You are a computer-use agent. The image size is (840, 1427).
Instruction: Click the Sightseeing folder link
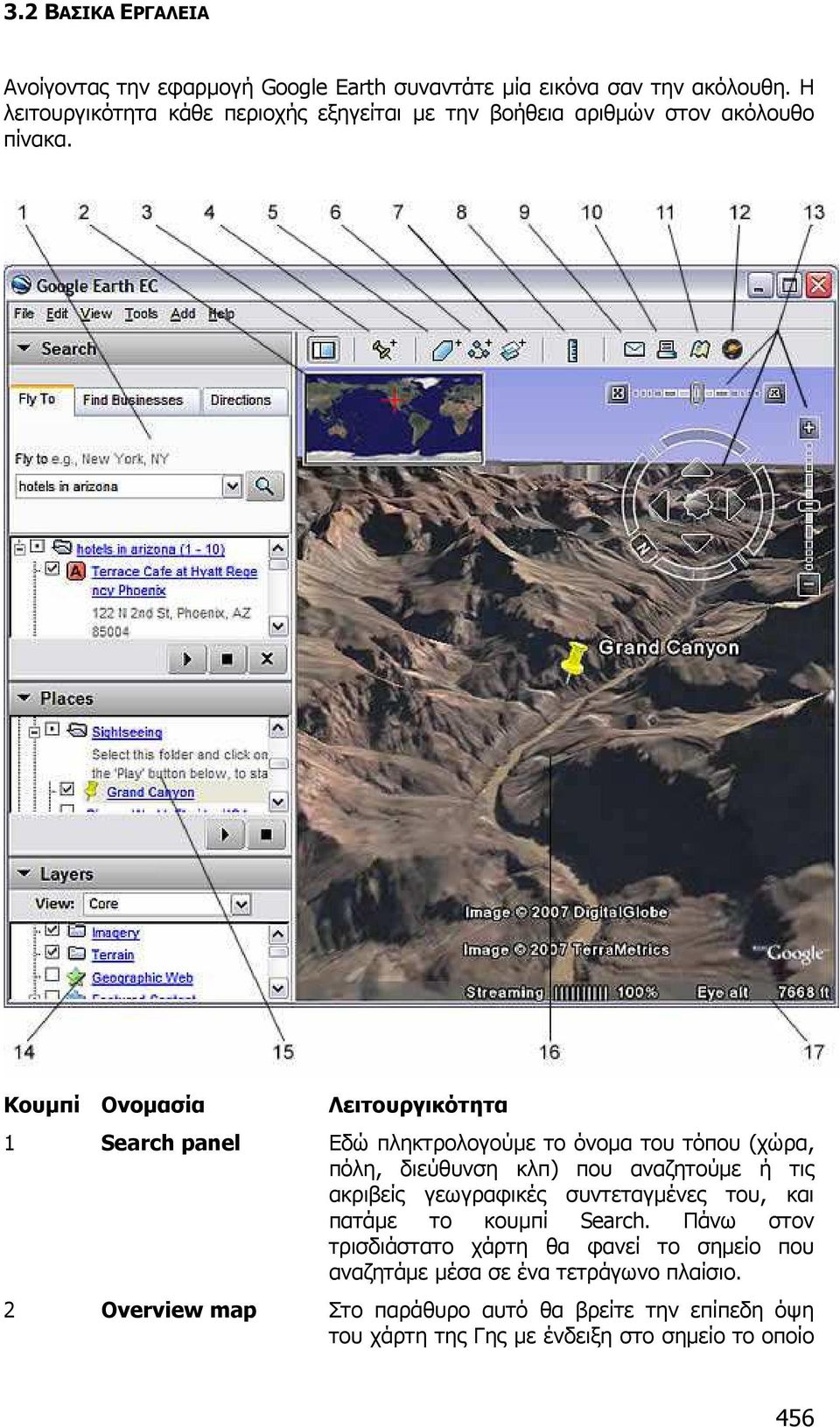pos(127,732)
